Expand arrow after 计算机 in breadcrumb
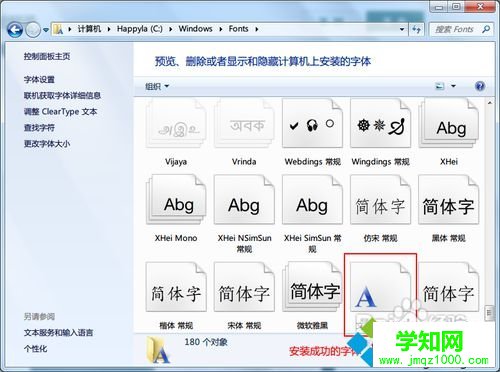 tap(109, 29)
